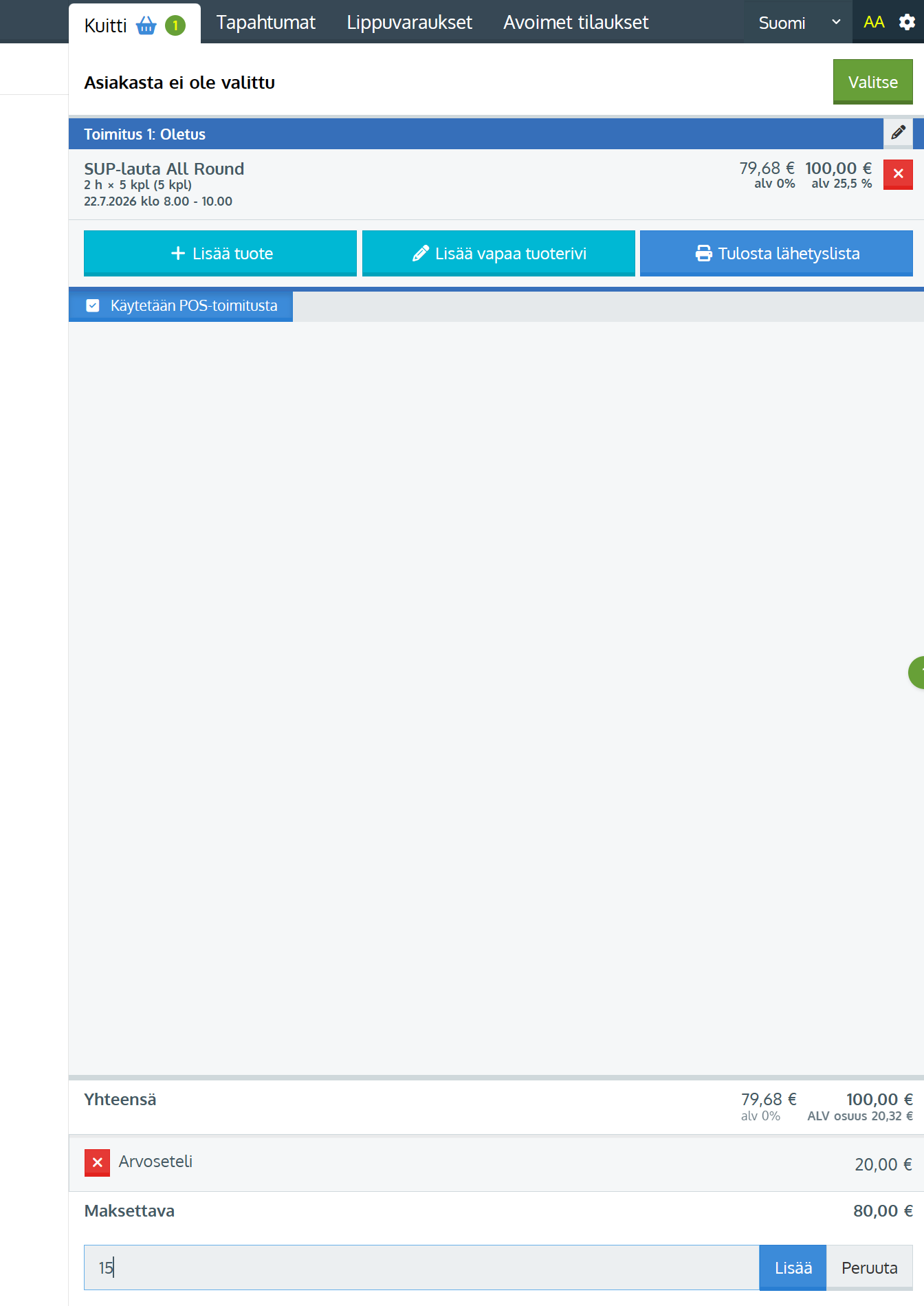Switch to the Tapahtumat tab
Image resolution: width=924 pixels, height=1306 pixels.
265,22
